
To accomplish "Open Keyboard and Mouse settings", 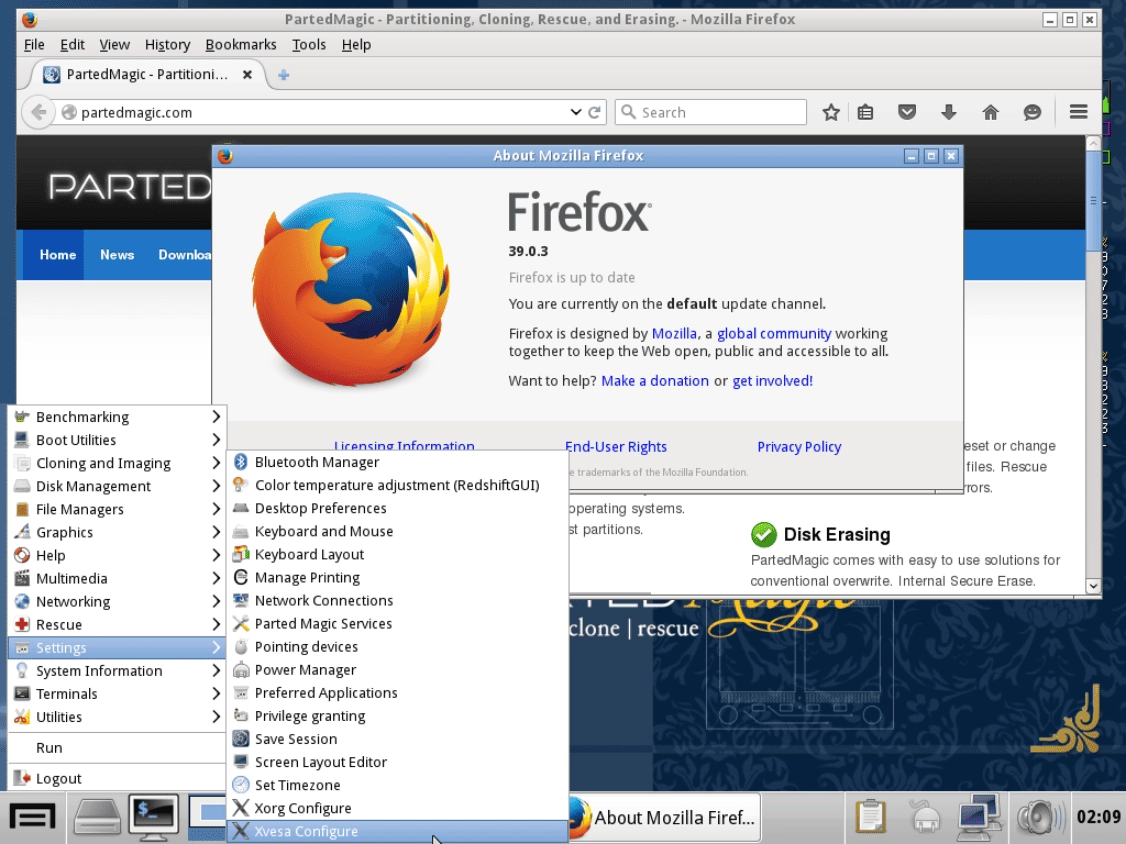I will pos(398,531).
